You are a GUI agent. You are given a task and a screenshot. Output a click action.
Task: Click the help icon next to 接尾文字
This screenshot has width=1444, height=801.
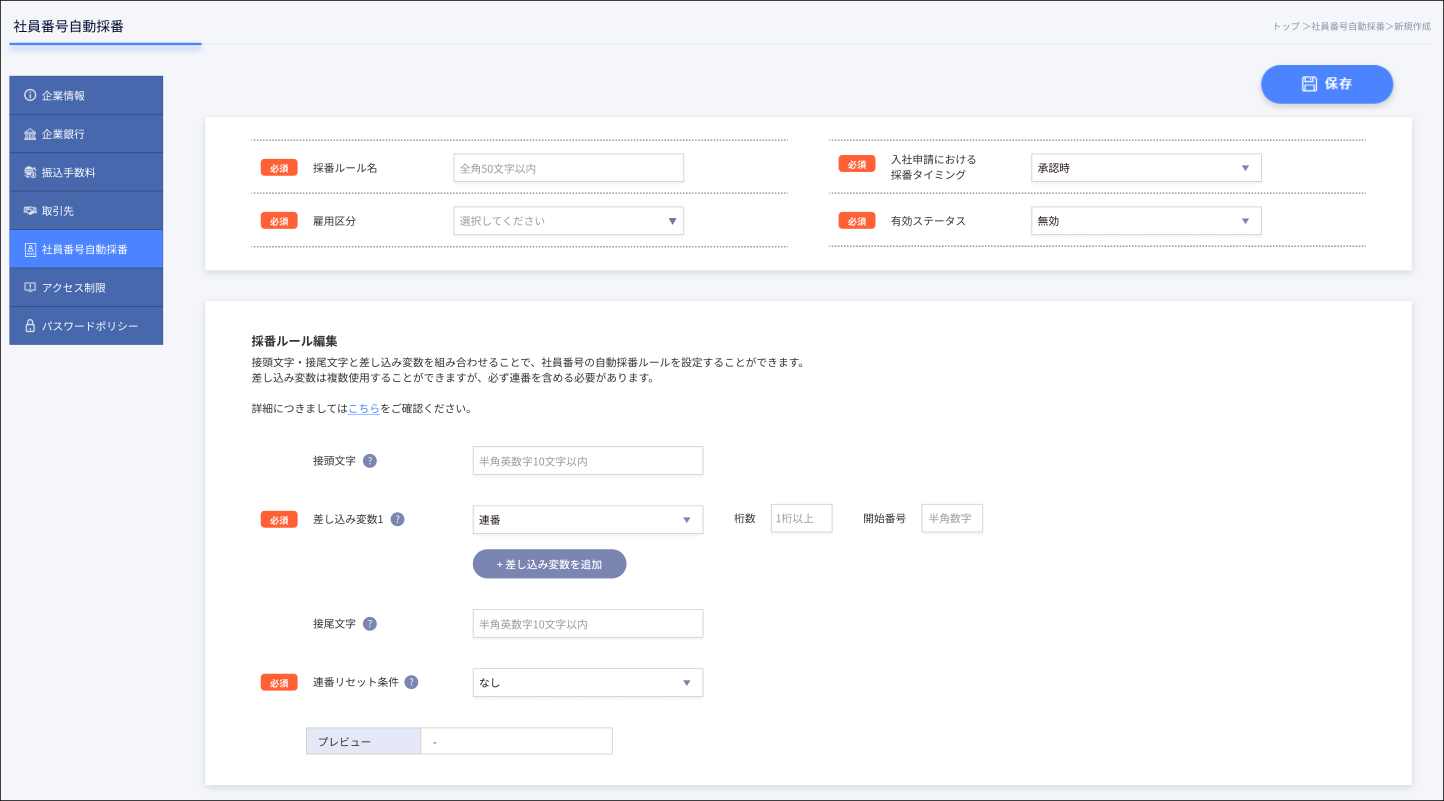[x=370, y=624]
